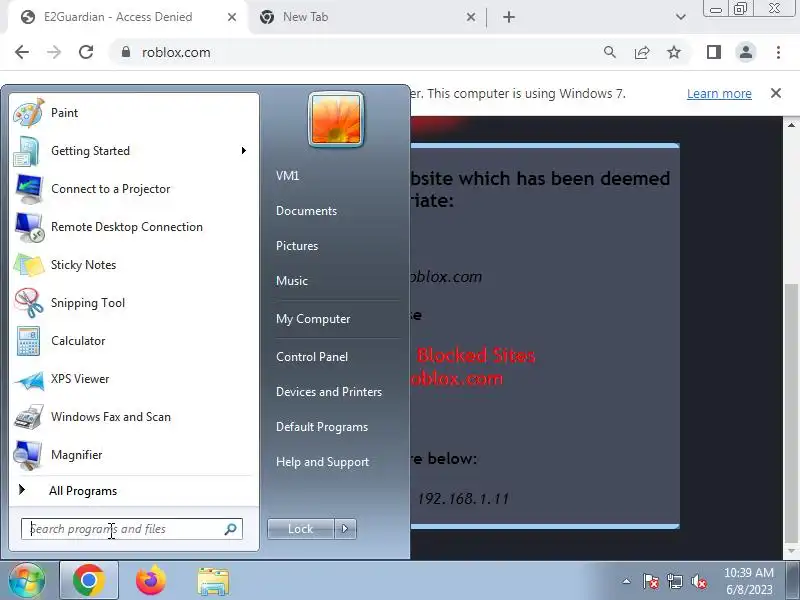Open Chrome's tab search chevron
This screenshot has width=800, height=600.
click(681, 17)
